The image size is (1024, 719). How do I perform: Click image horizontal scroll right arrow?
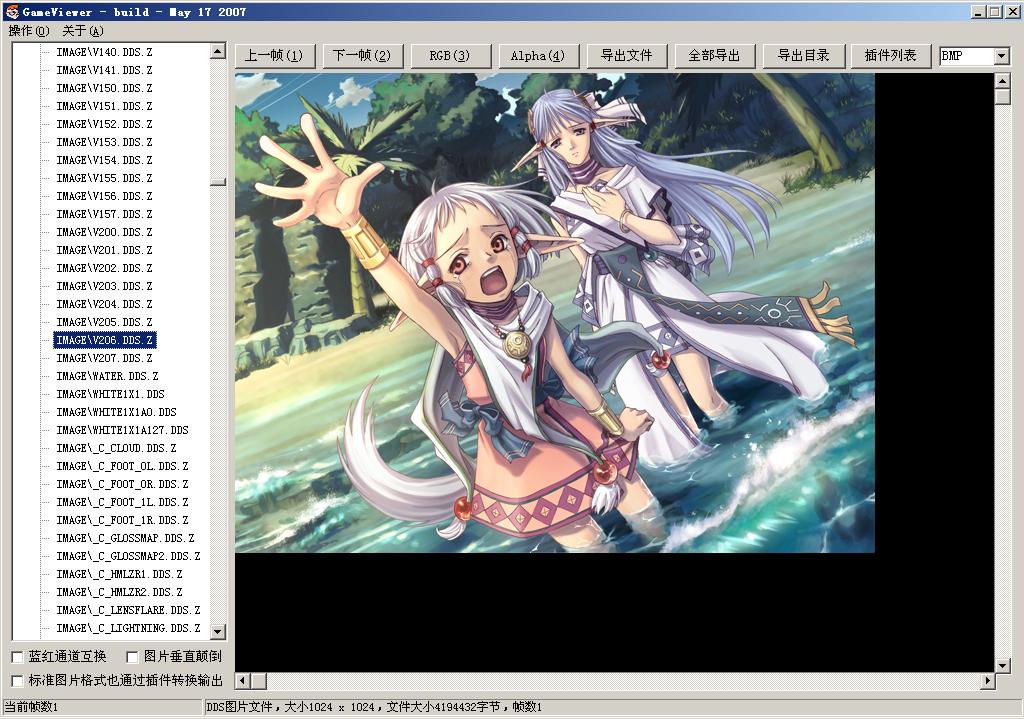pos(987,681)
